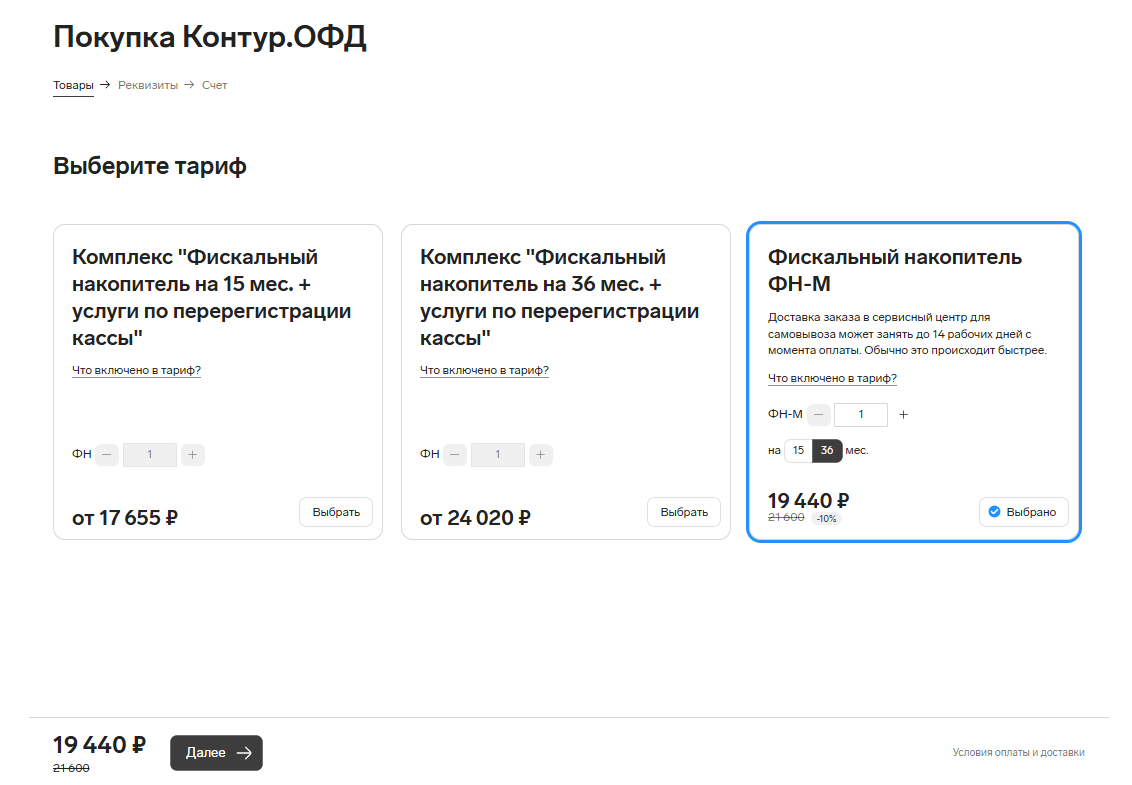Click ФН quantity field in 15 мес. card
This screenshot has width=1132, height=785.
point(150,455)
